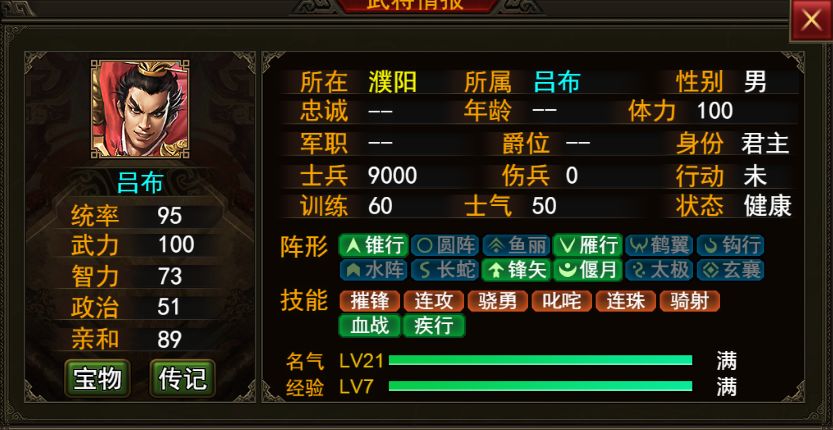Pick the 长蛇 formation icon
This screenshot has height=430, width=833.
pos(445,270)
